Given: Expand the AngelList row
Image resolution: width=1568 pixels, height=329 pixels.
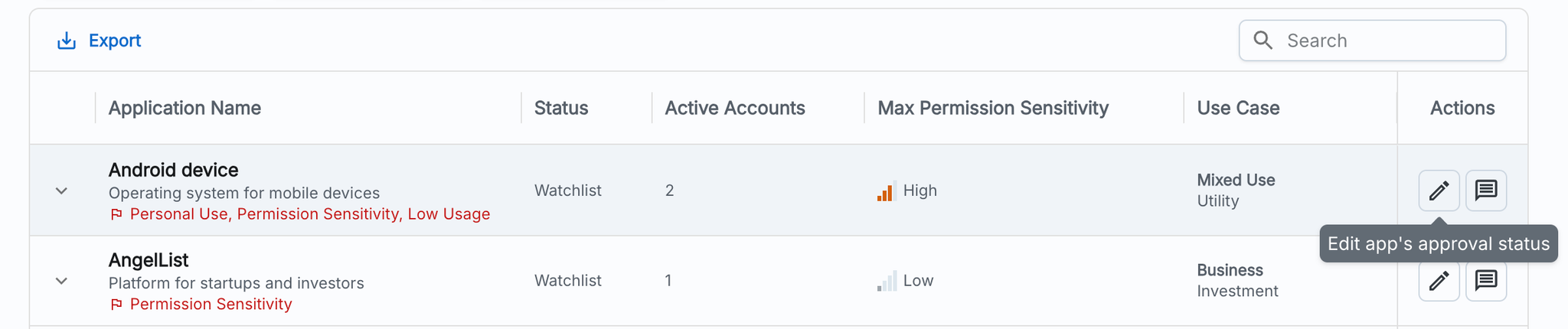Looking at the screenshot, I should (x=62, y=281).
